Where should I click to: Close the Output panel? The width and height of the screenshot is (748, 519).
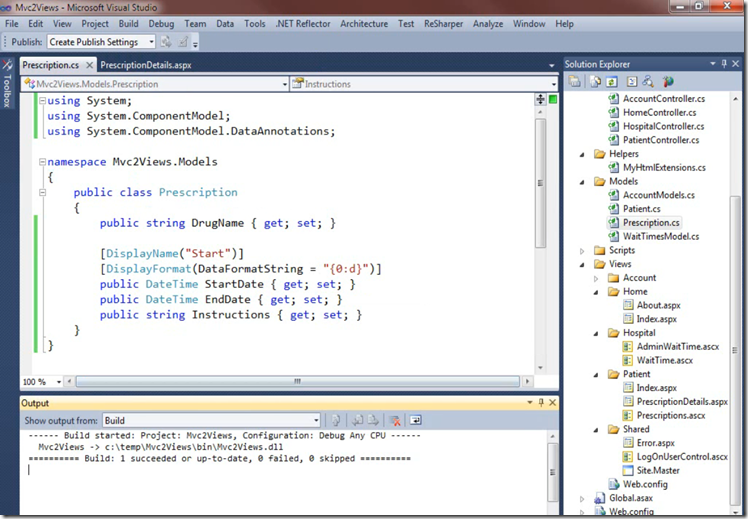(552, 403)
